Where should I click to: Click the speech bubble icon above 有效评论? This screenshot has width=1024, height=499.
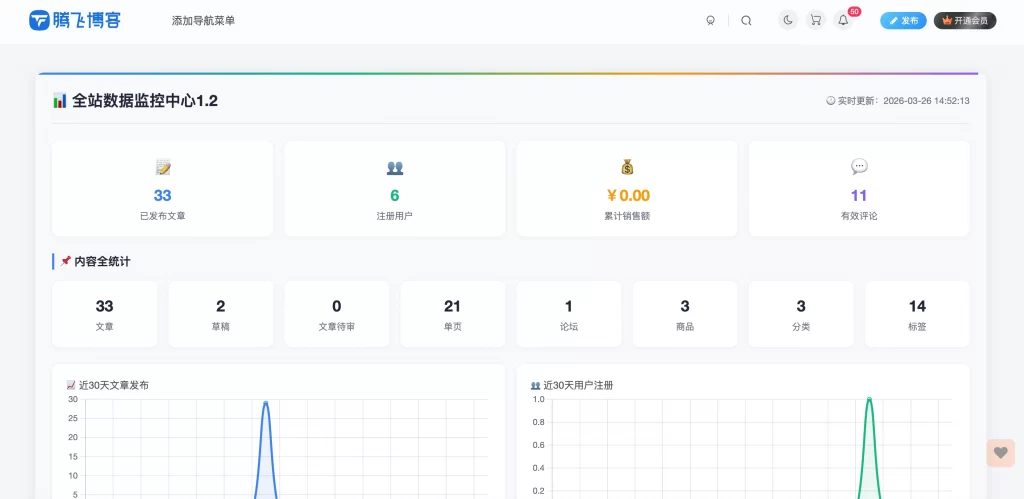[x=859, y=166]
